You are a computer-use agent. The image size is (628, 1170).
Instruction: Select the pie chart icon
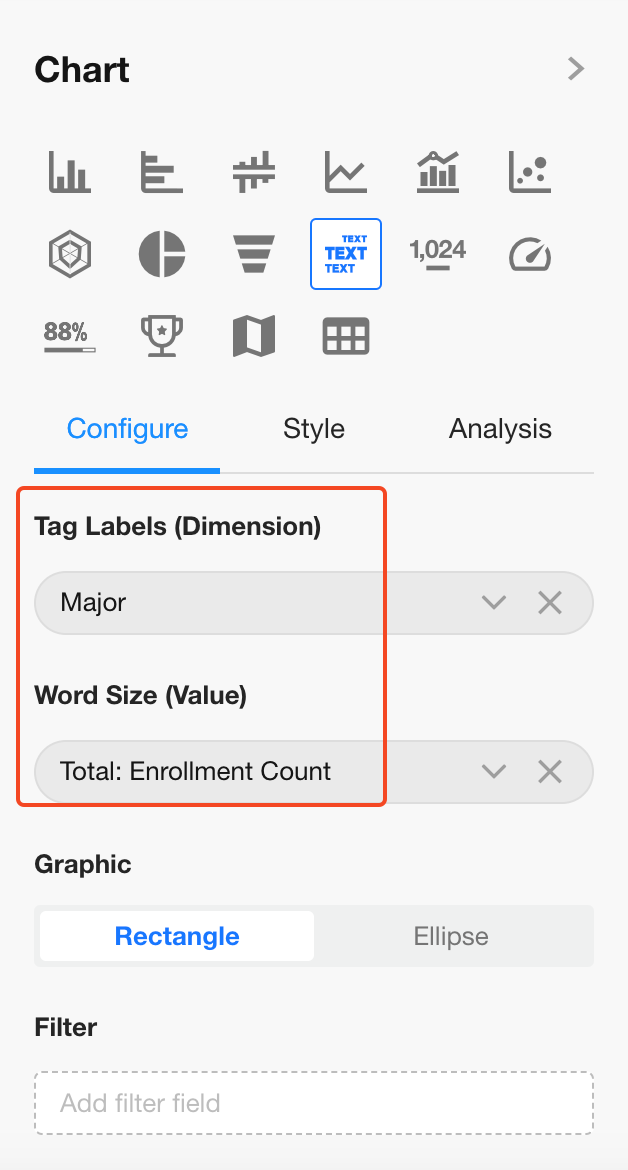(161, 254)
